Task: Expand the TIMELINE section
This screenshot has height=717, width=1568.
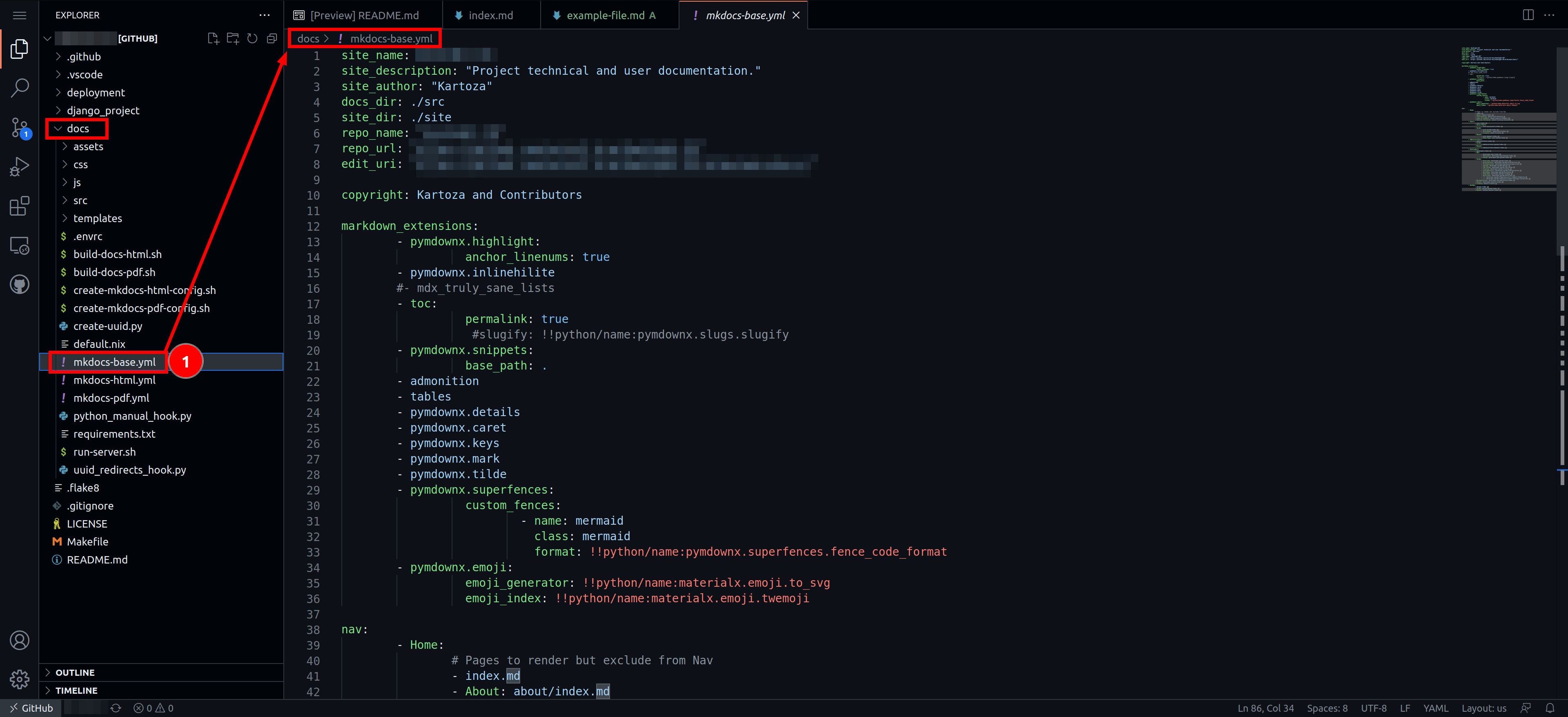Action: (161, 690)
